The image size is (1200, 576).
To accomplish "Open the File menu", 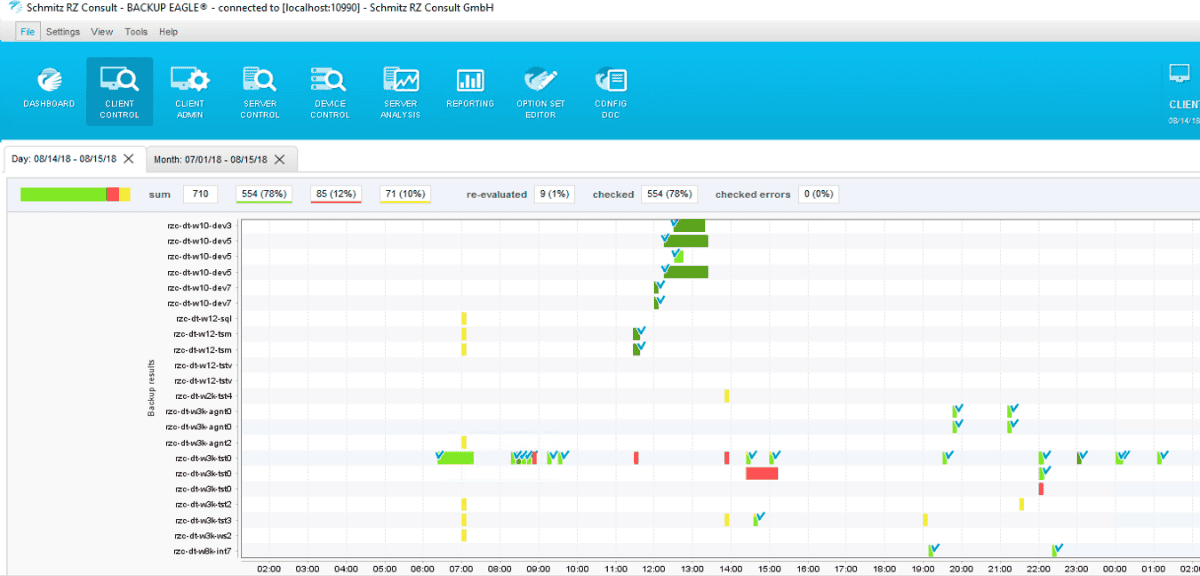I will coord(27,32).
